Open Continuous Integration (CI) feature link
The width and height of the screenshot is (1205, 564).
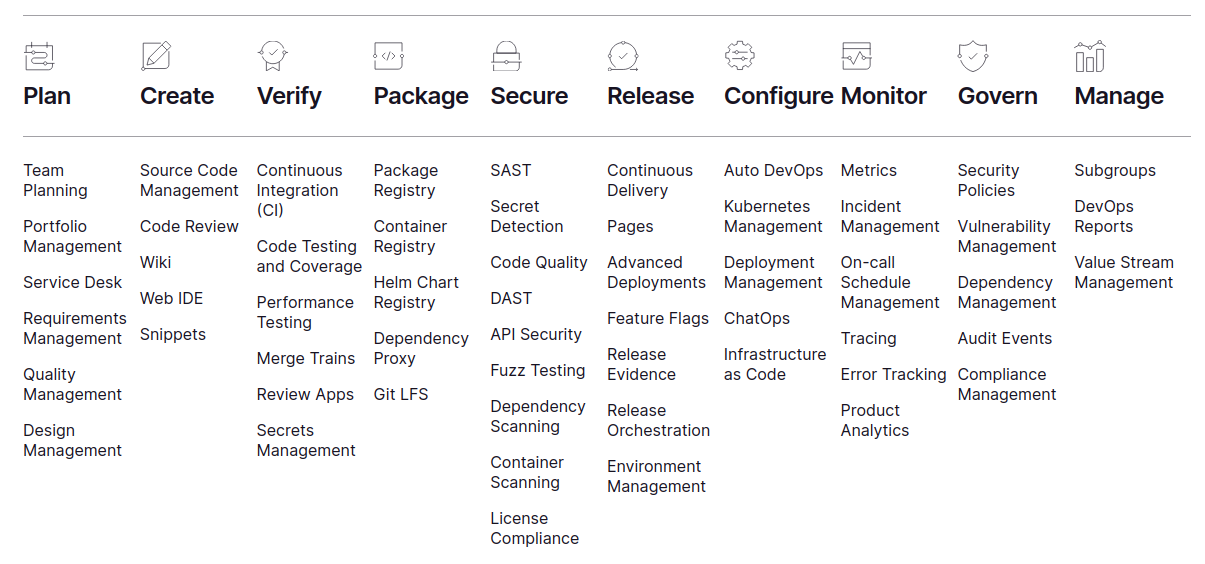click(x=299, y=190)
